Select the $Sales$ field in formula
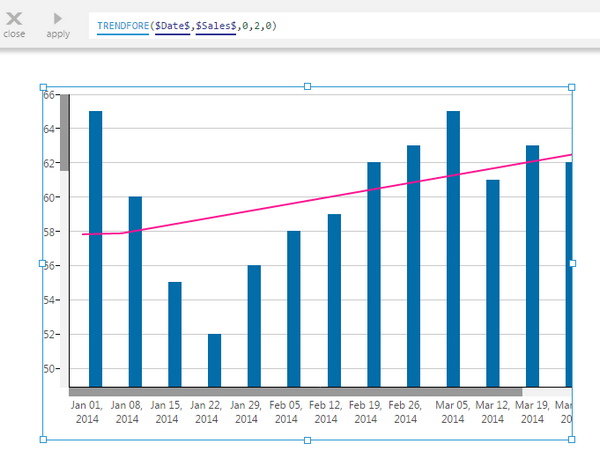The width and height of the screenshot is (600, 459). [216, 26]
